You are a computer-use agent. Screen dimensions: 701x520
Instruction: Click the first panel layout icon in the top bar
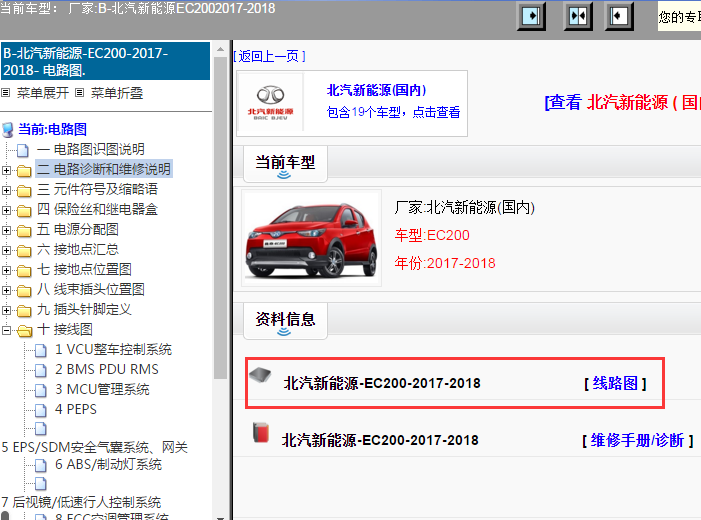click(x=531, y=17)
